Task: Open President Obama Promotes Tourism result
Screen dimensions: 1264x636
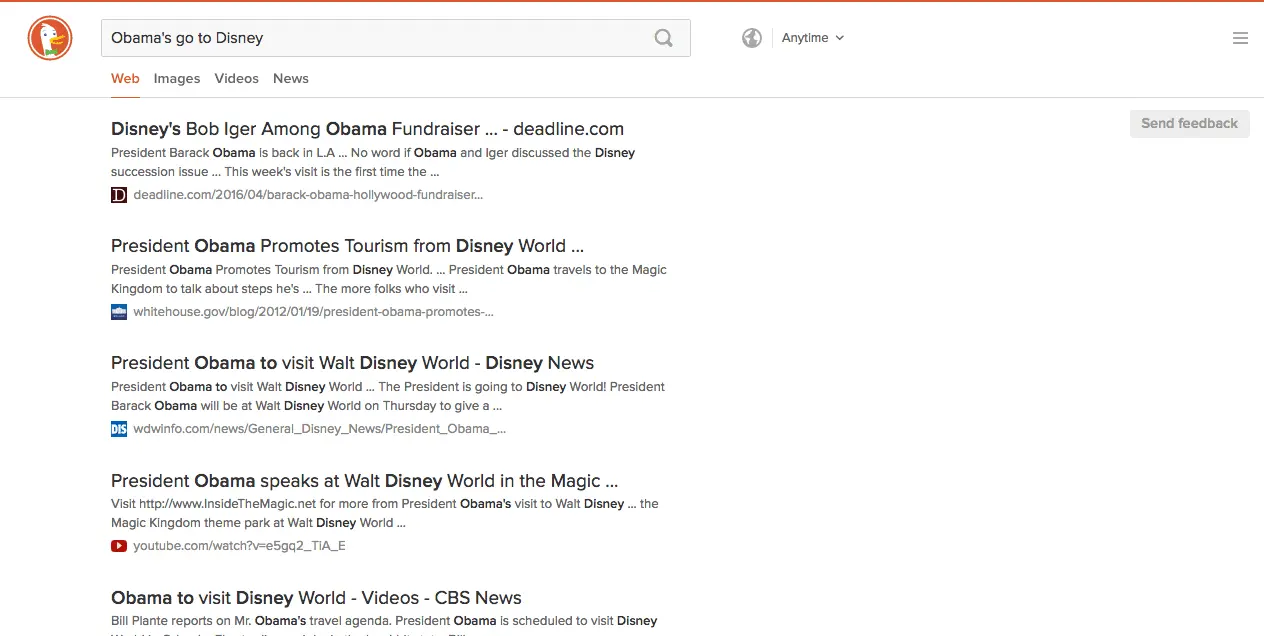Action: point(347,246)
